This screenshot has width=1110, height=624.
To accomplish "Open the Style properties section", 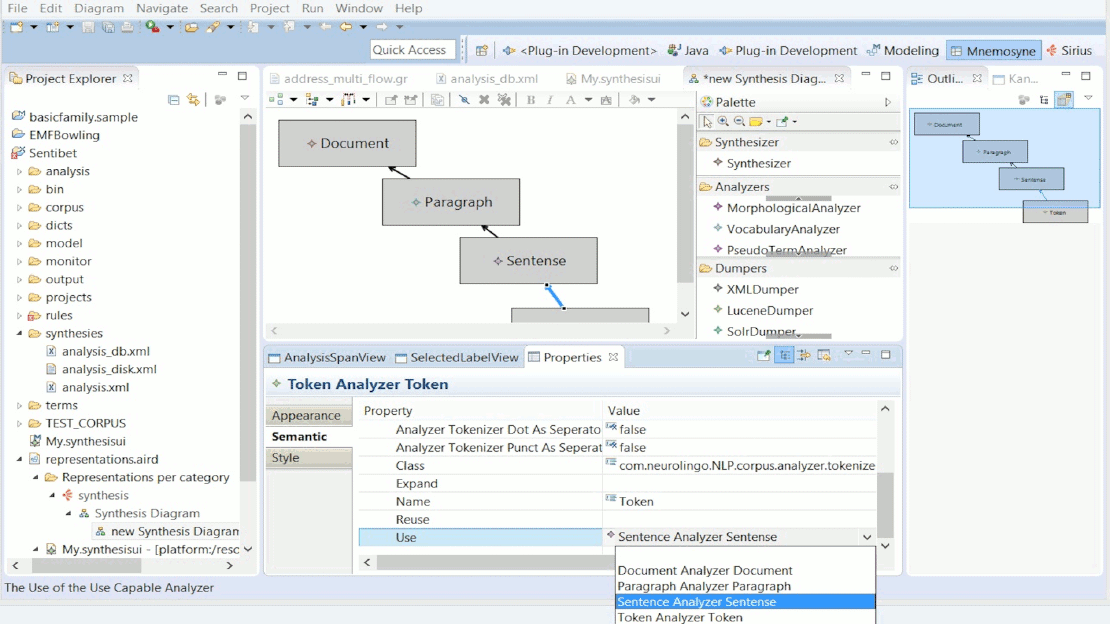I will coord(309,458).
